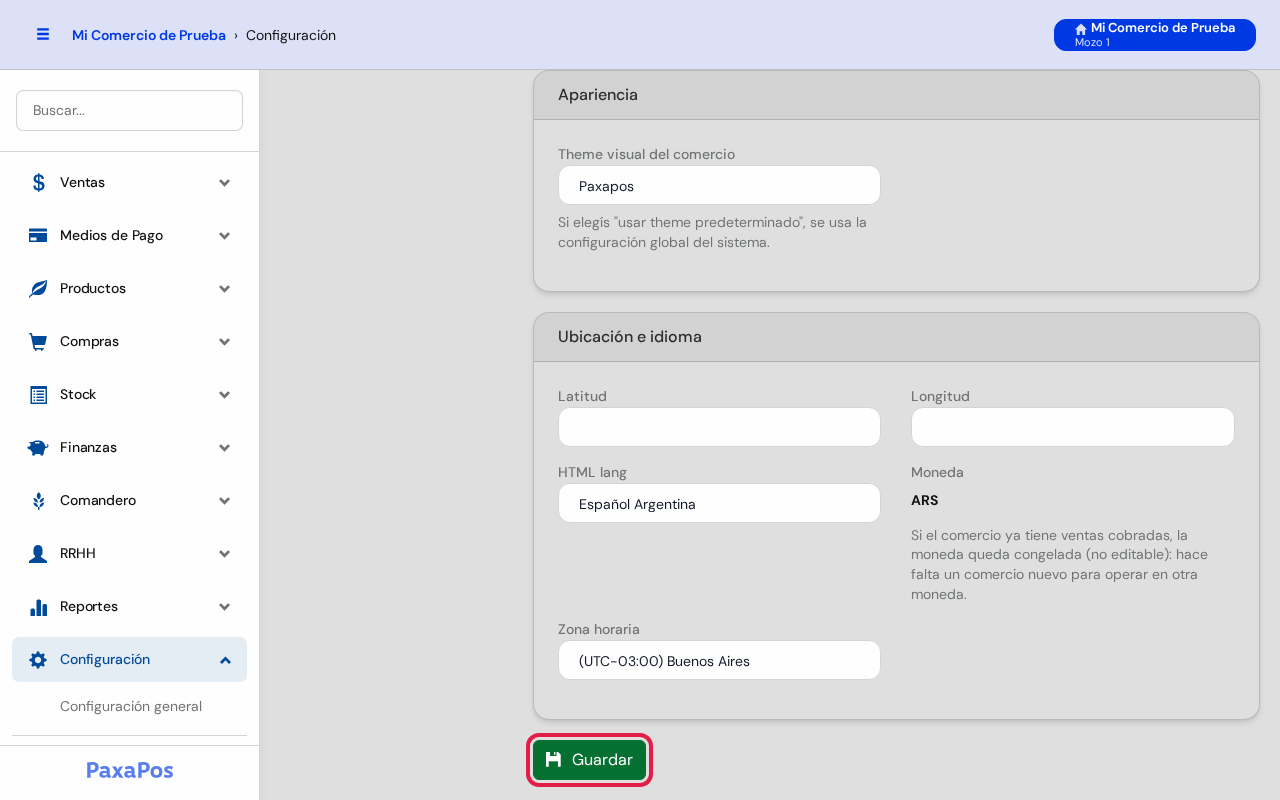This screenshot has width=1280, height=800.
Task: Click the floppy disk icon on Guardar
Action: coord(553,760)
